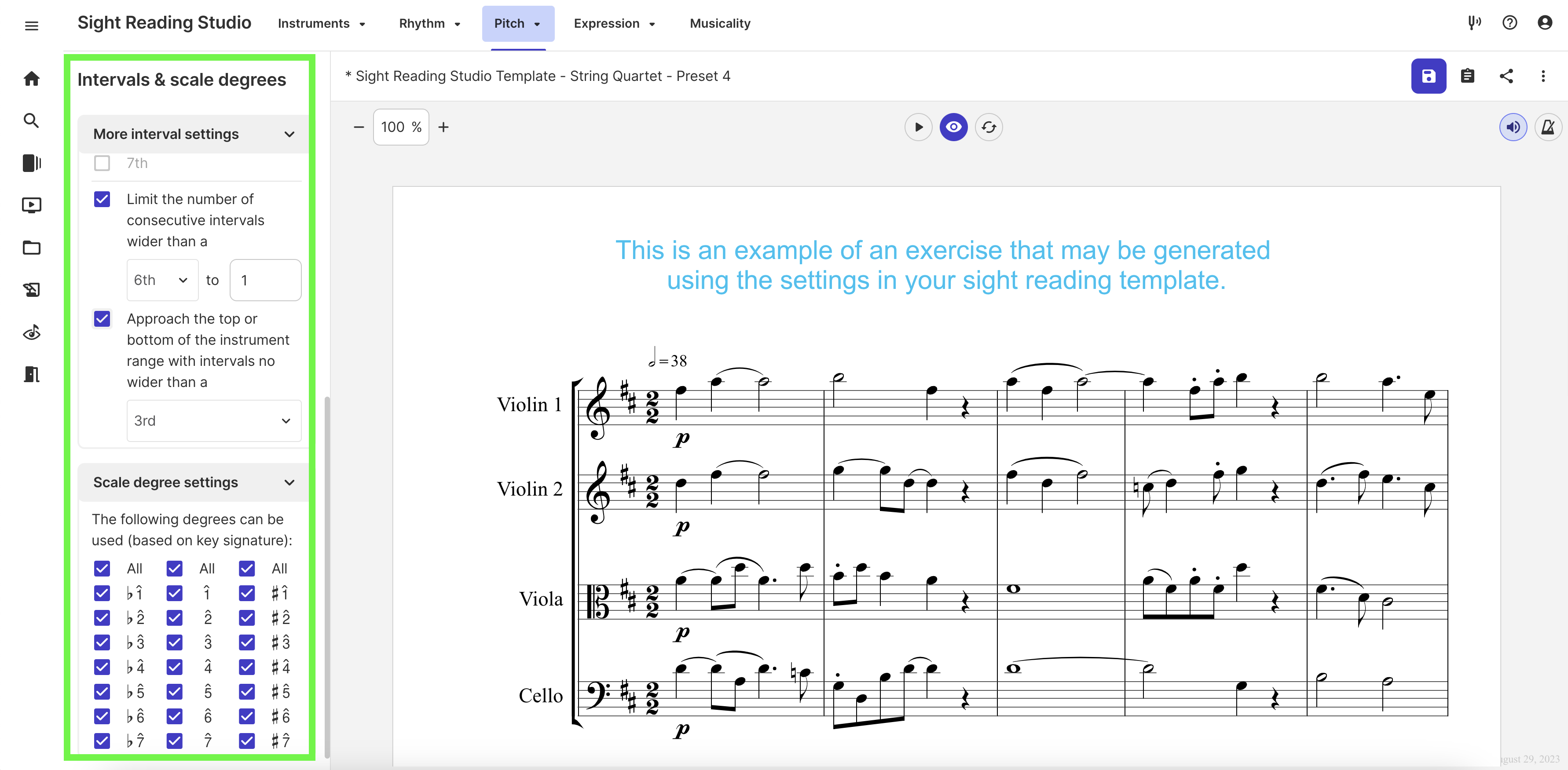Open the door icon in sidebar
Screen dimensions: 1568x770
pyautogui.click(x=32, y=374)
